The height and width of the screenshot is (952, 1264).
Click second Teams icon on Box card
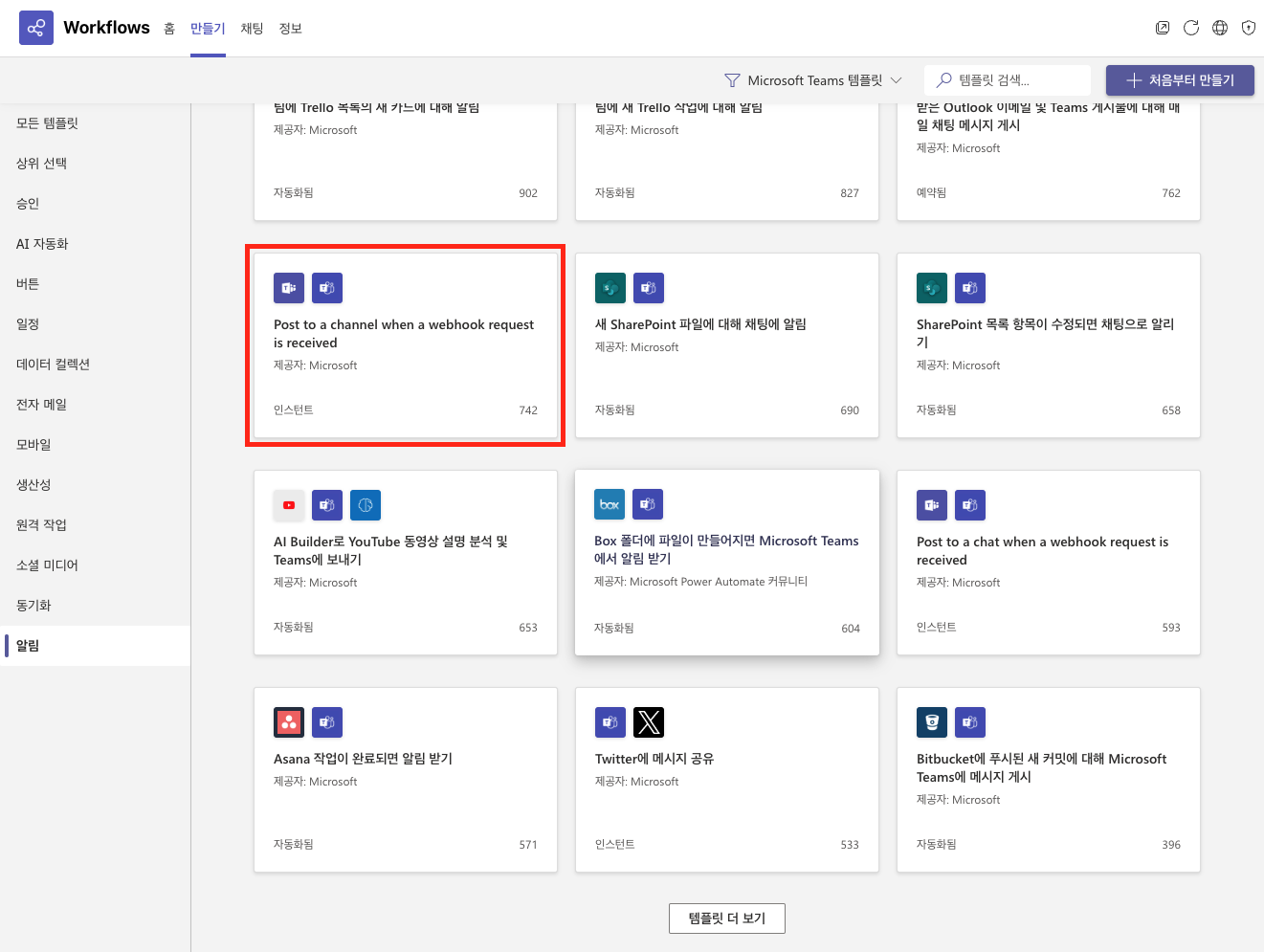pyautogui.click(x=648, y=504)
